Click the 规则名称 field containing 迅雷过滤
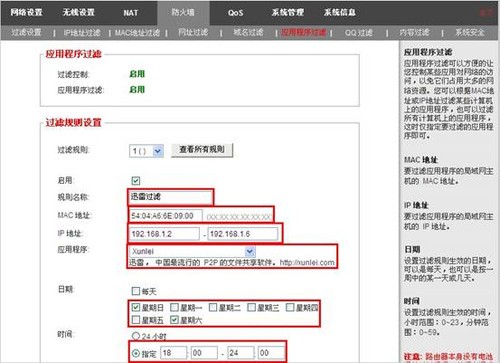Image resolution: width=500 pixels, height=363 pixels. coord(170,197)
